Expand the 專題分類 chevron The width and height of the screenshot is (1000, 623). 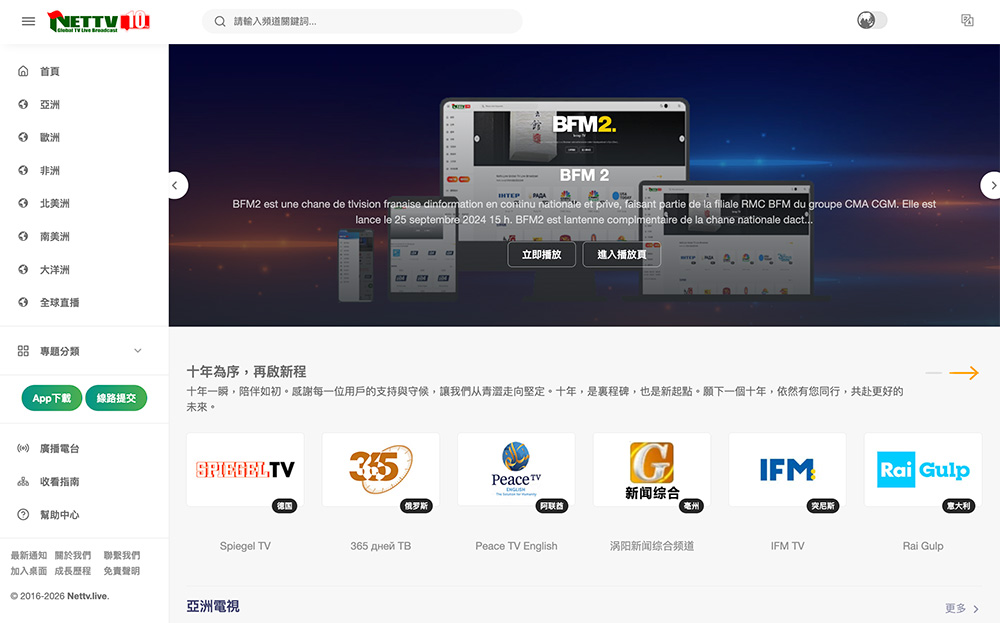(x=138, y=351)
